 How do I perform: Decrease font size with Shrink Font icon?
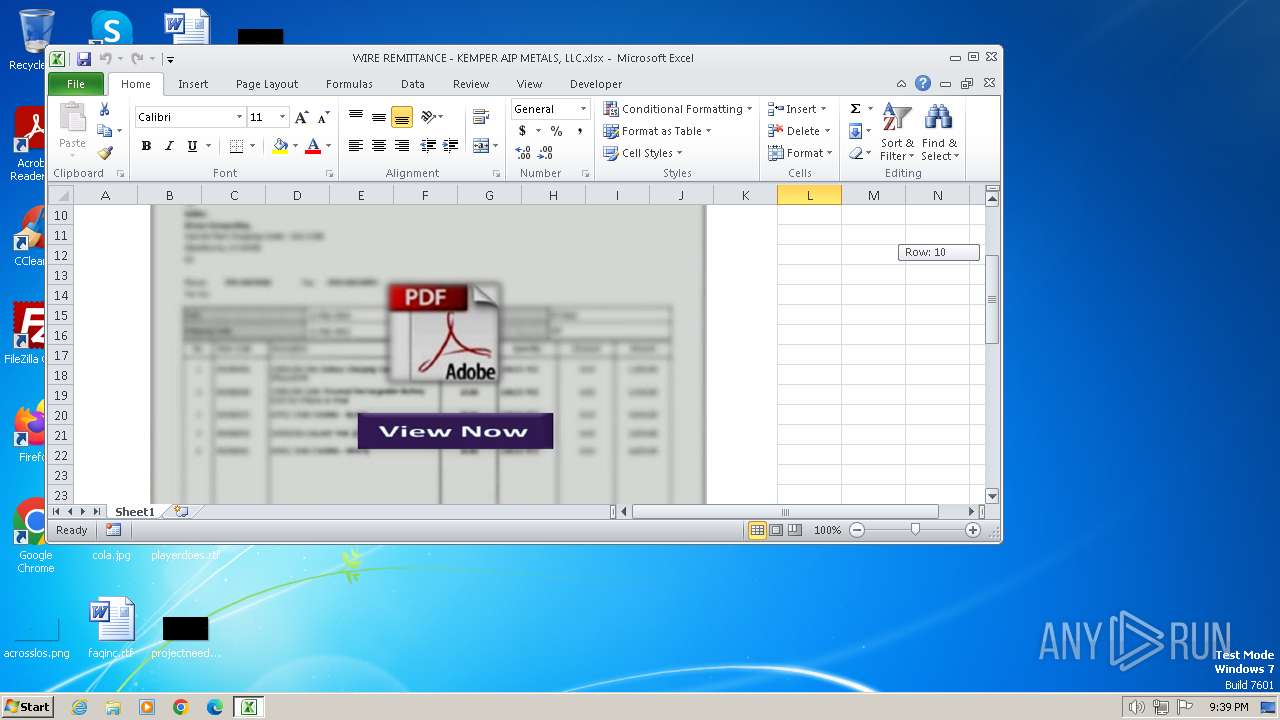tap(323, 117)
